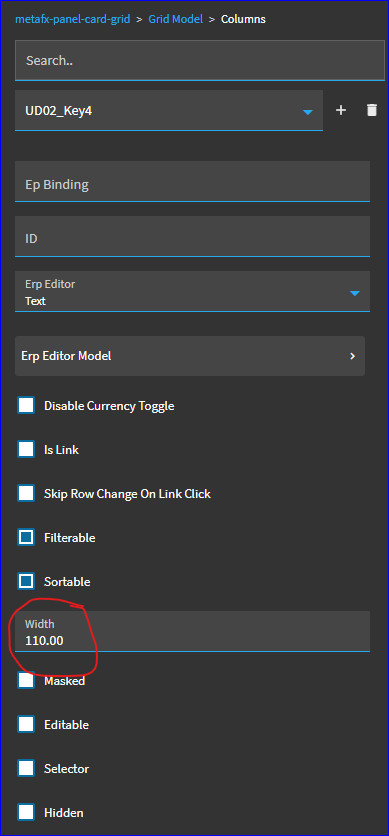Enable the Masked checkbox
The image size is (389, 836).
[x=26, y=681]
